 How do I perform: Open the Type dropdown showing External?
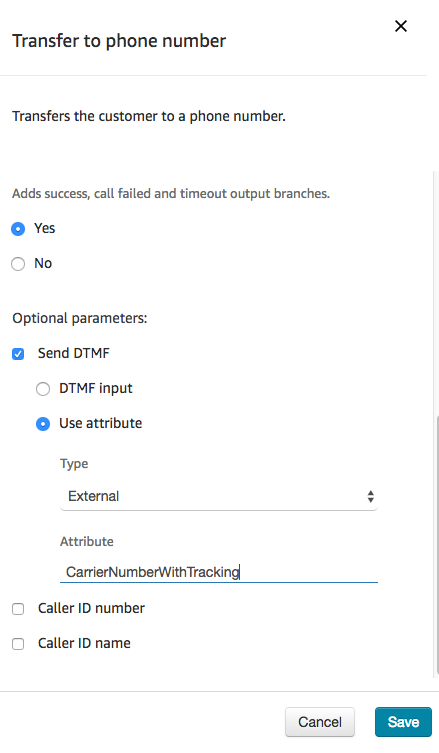tap(219, 496)
